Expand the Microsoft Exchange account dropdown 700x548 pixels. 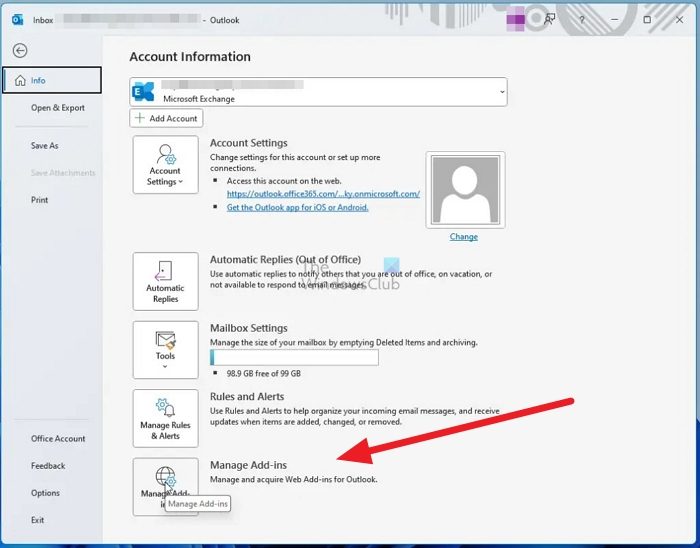pos(501,91)
